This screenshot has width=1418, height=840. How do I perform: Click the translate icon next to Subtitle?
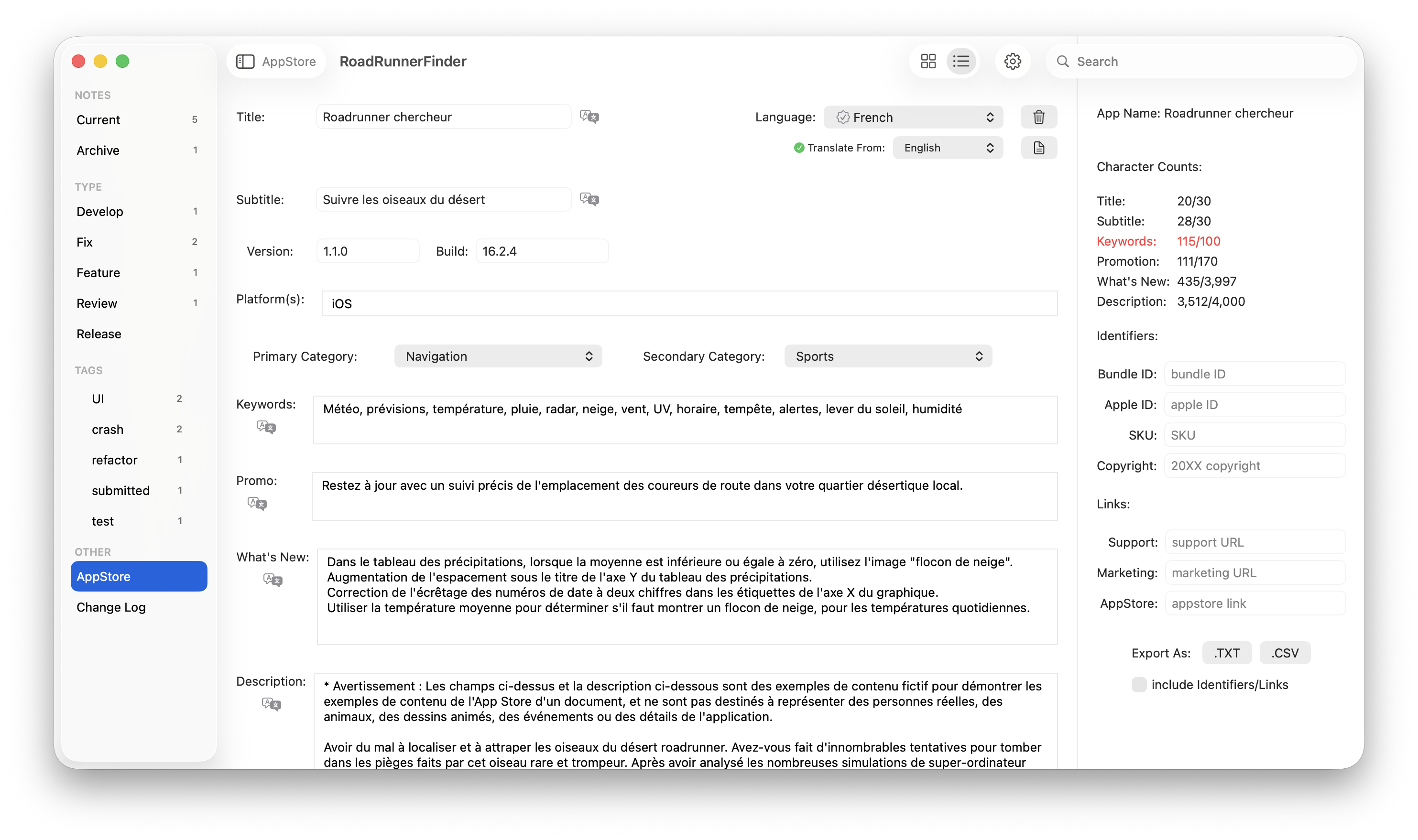589,199
